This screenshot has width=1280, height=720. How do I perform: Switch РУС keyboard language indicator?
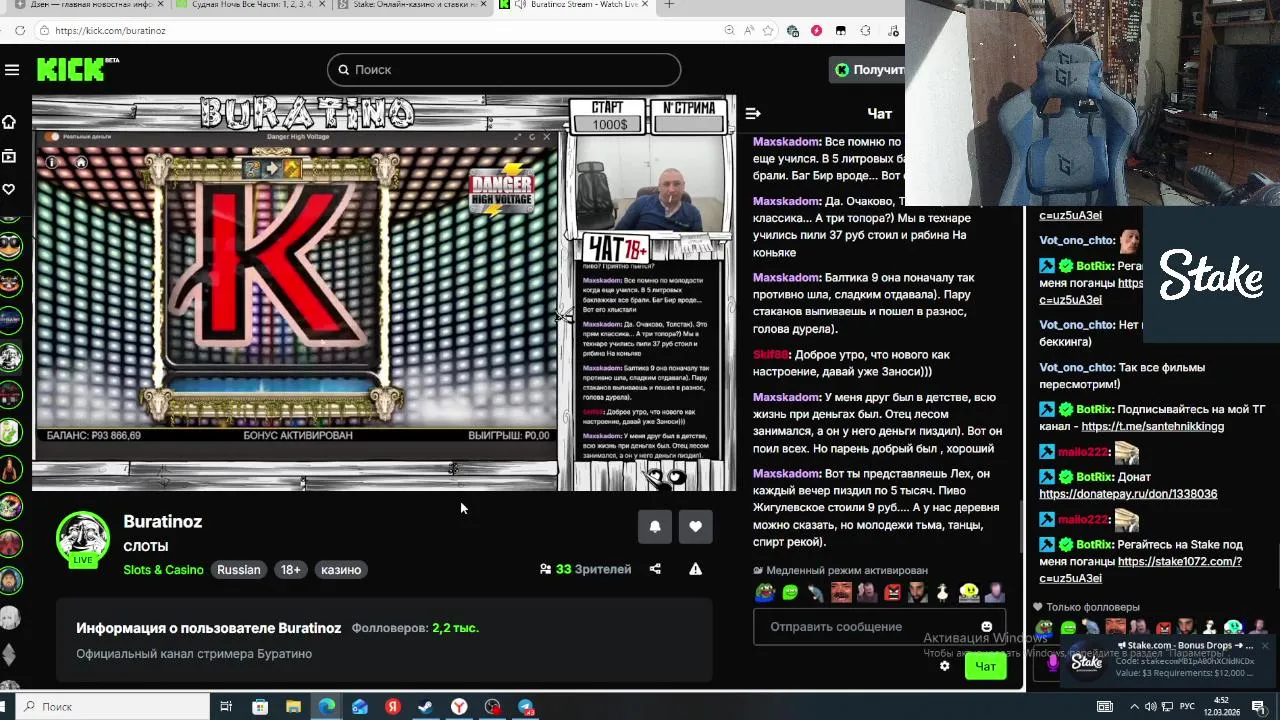pyautogui.click(x=1187, y=707)
